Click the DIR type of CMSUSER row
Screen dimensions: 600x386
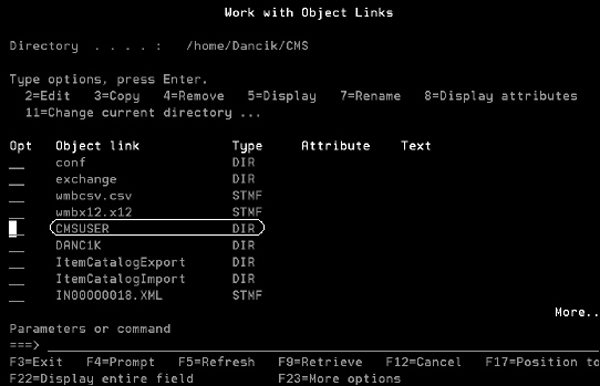tap(243, 229)
